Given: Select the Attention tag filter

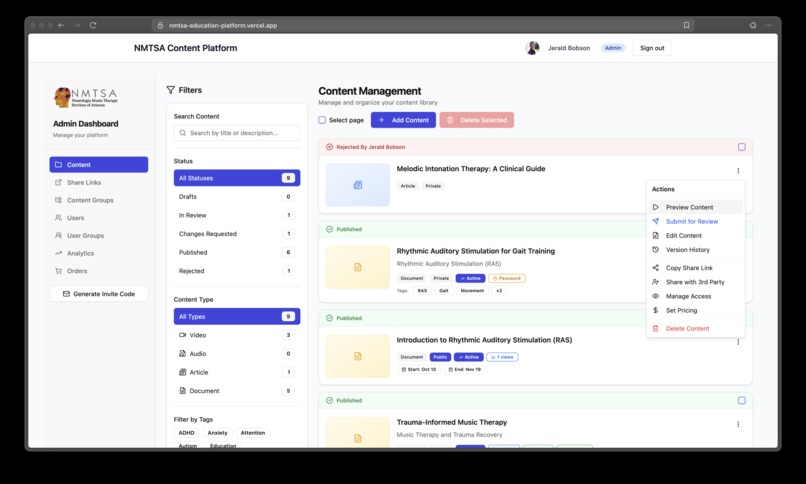Looking at the screenshot, I should point(253,433).
